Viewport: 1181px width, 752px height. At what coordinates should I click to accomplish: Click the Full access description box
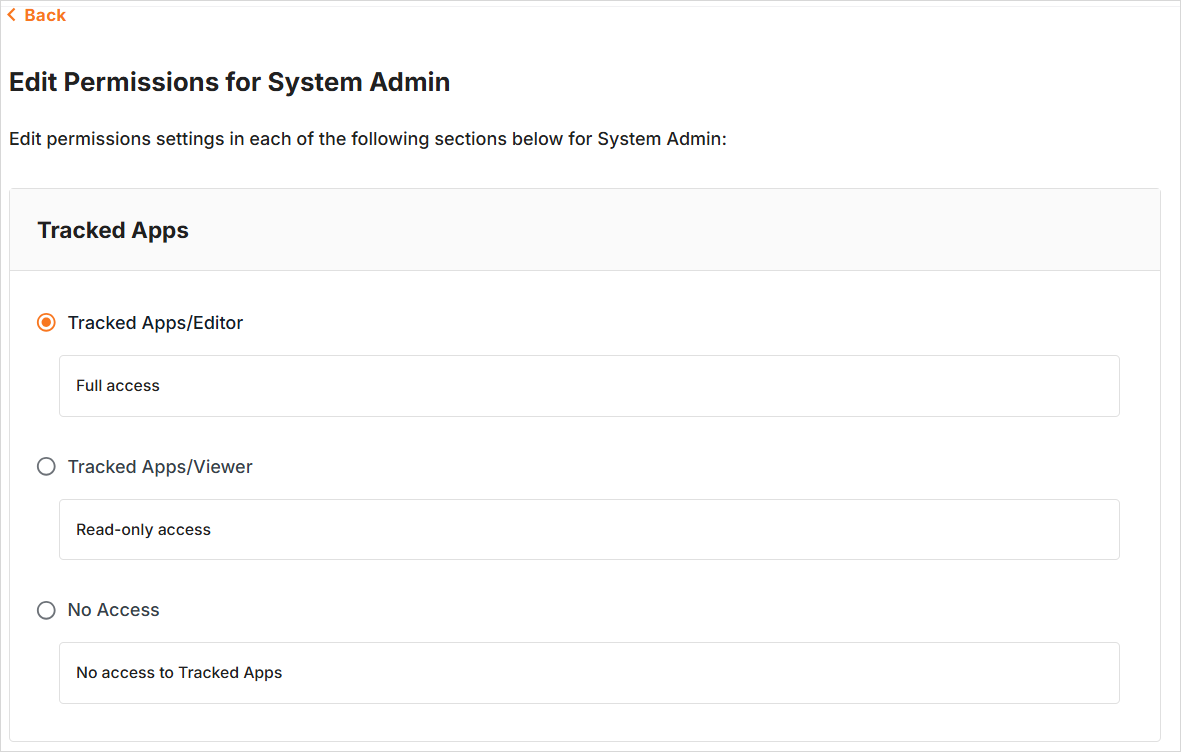(588, 386)
